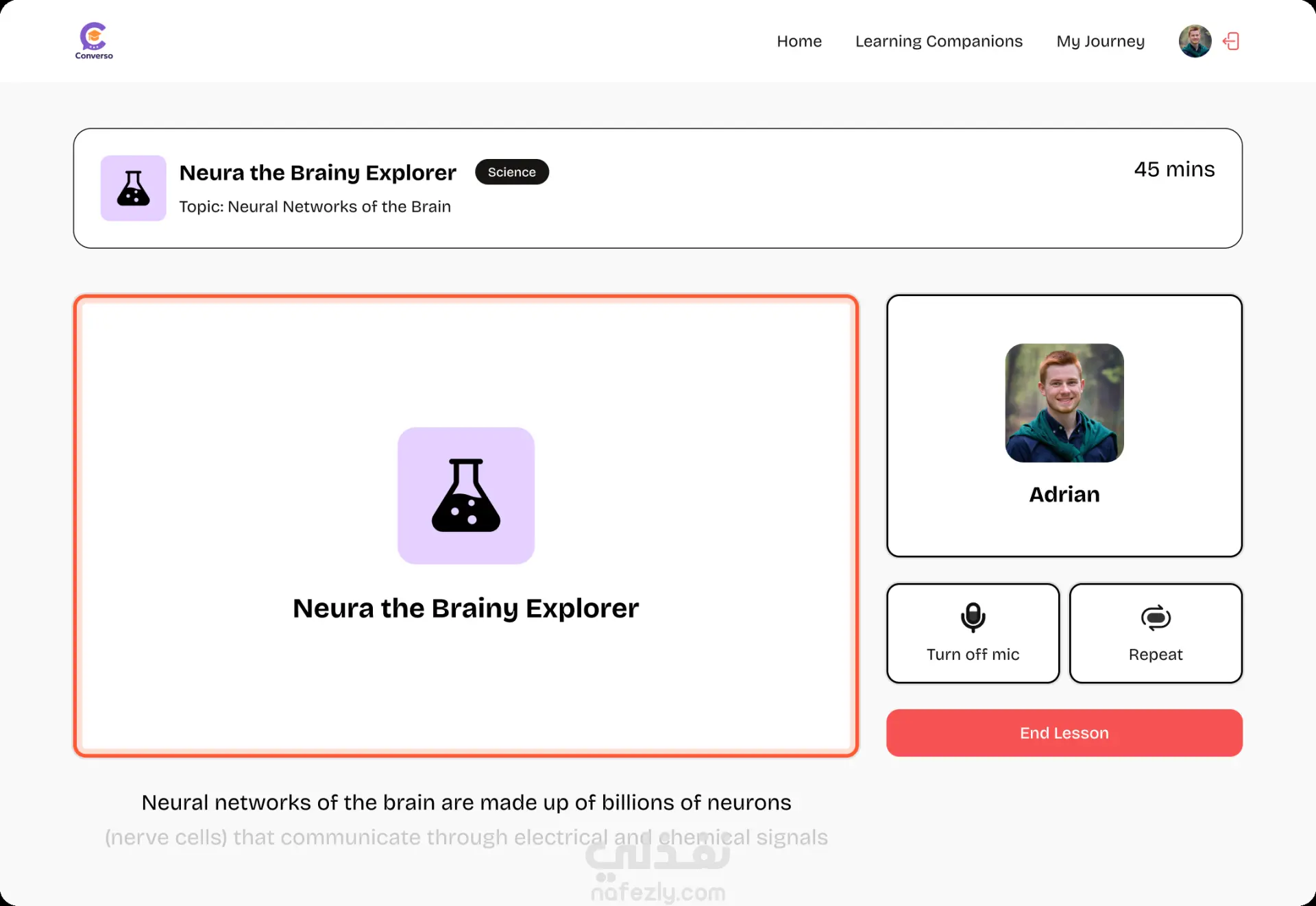The image size is (1316, 906).
Task: Click Adrian's profile photo
Action: click(x=1064, y=403)
